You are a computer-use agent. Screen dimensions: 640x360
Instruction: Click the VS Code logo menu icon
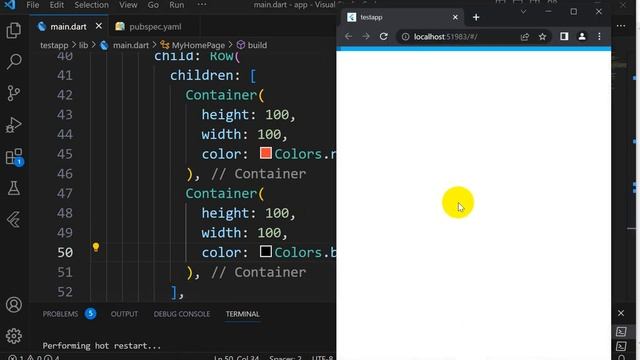(x=10, y=5)
